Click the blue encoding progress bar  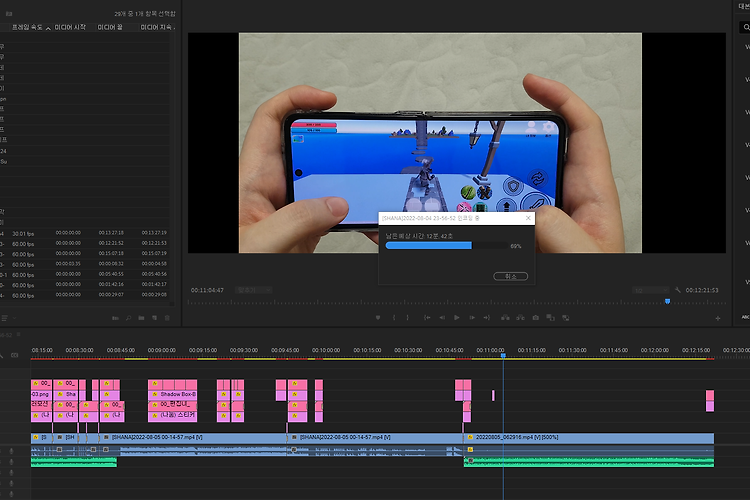pyautogui.click(x=429, y=245)
